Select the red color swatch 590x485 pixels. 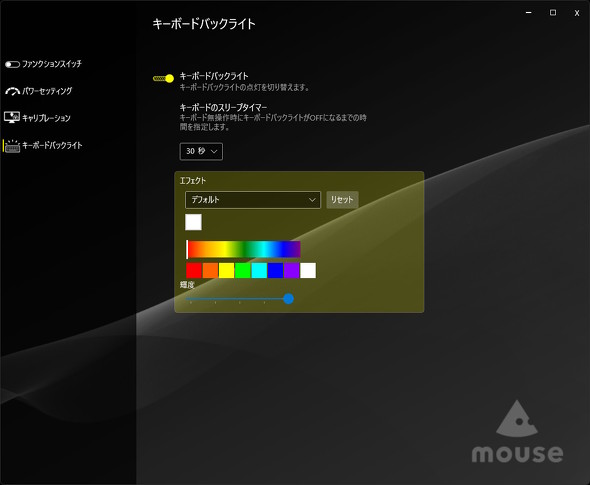[x=194, y=271]
